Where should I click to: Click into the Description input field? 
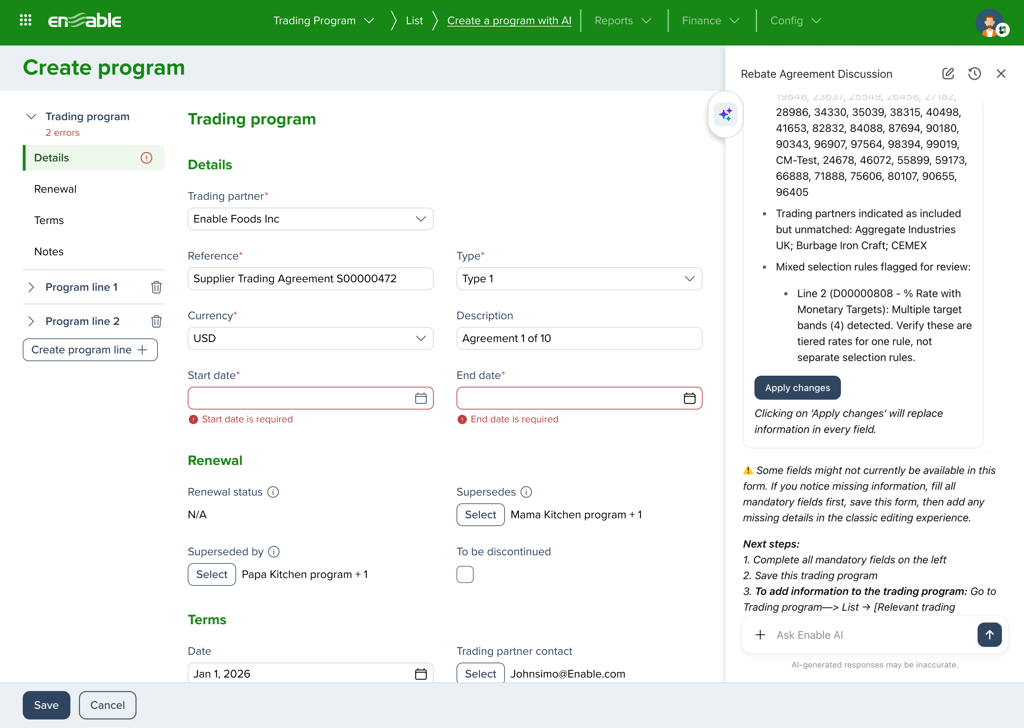[x=579, y=338]
